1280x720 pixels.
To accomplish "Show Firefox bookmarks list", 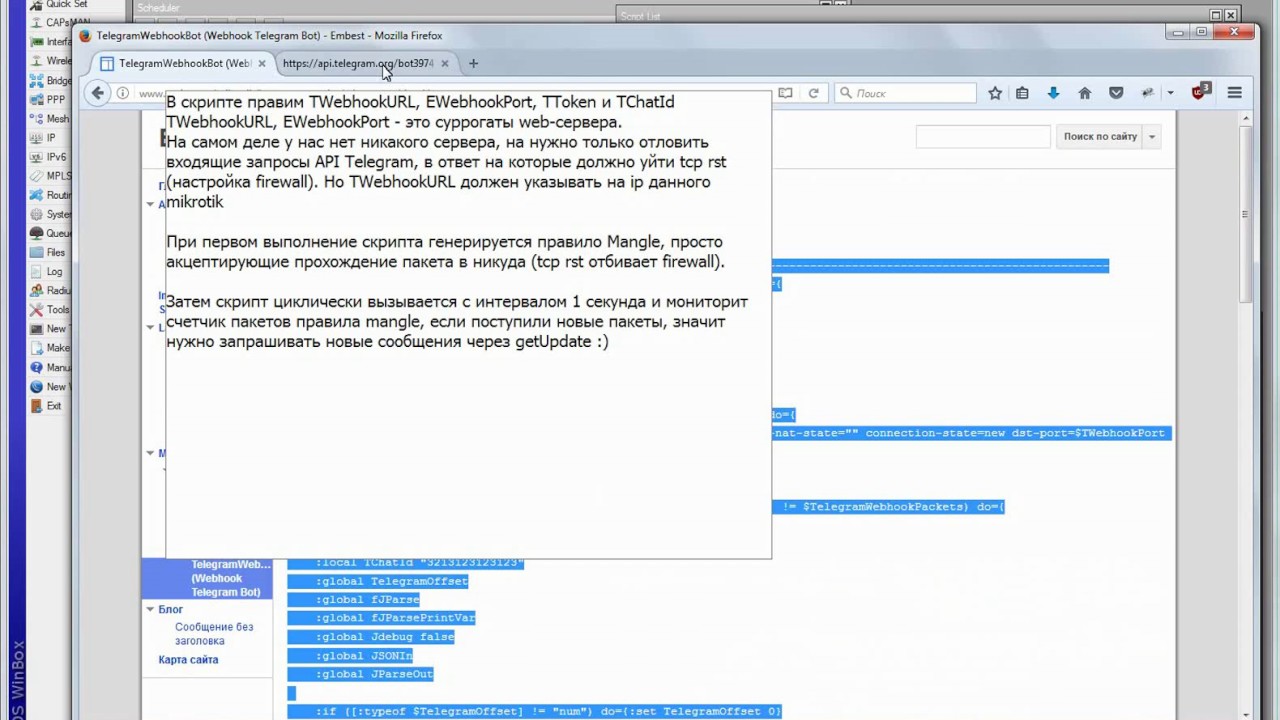I will [1022, 93].
